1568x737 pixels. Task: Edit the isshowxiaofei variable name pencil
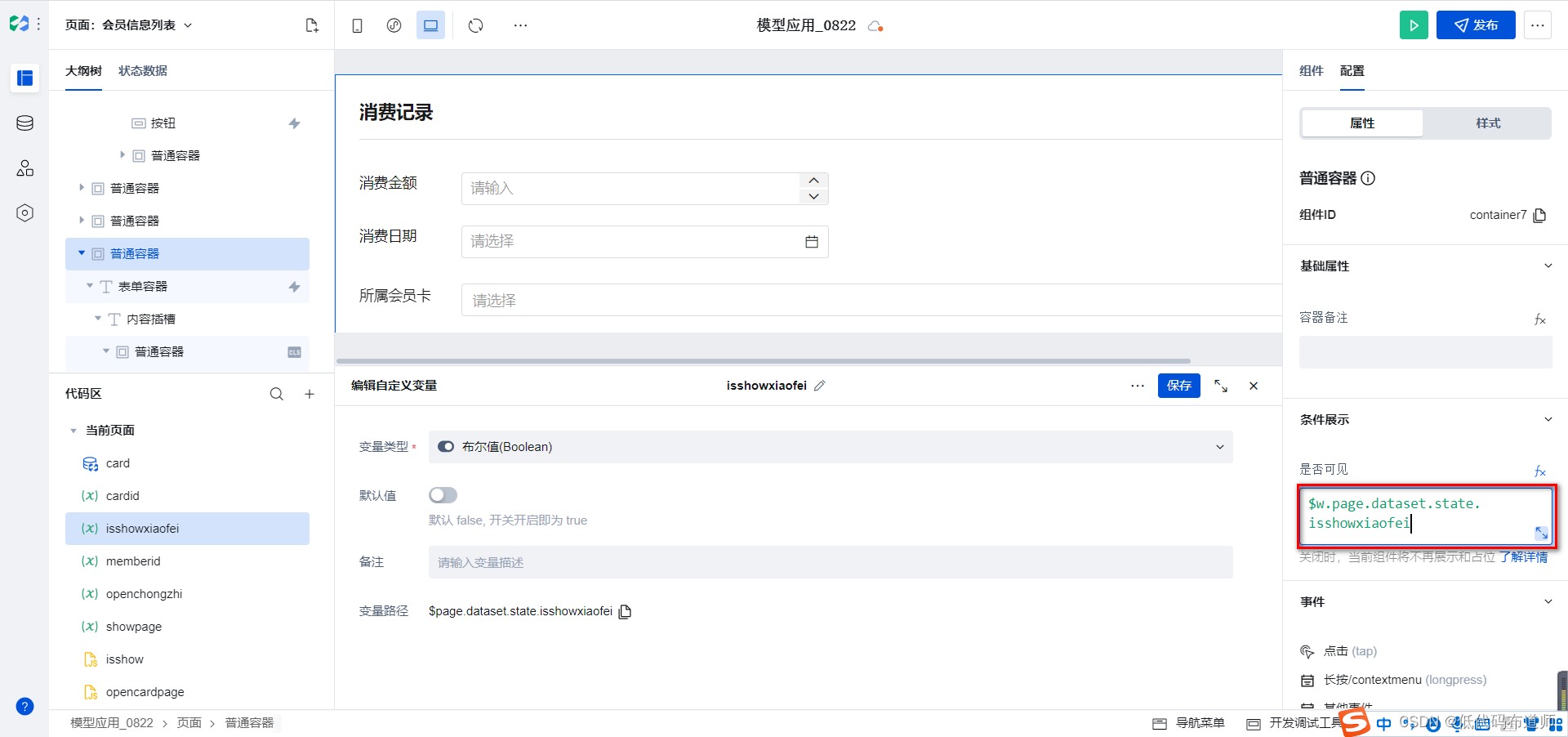[820, 386]
